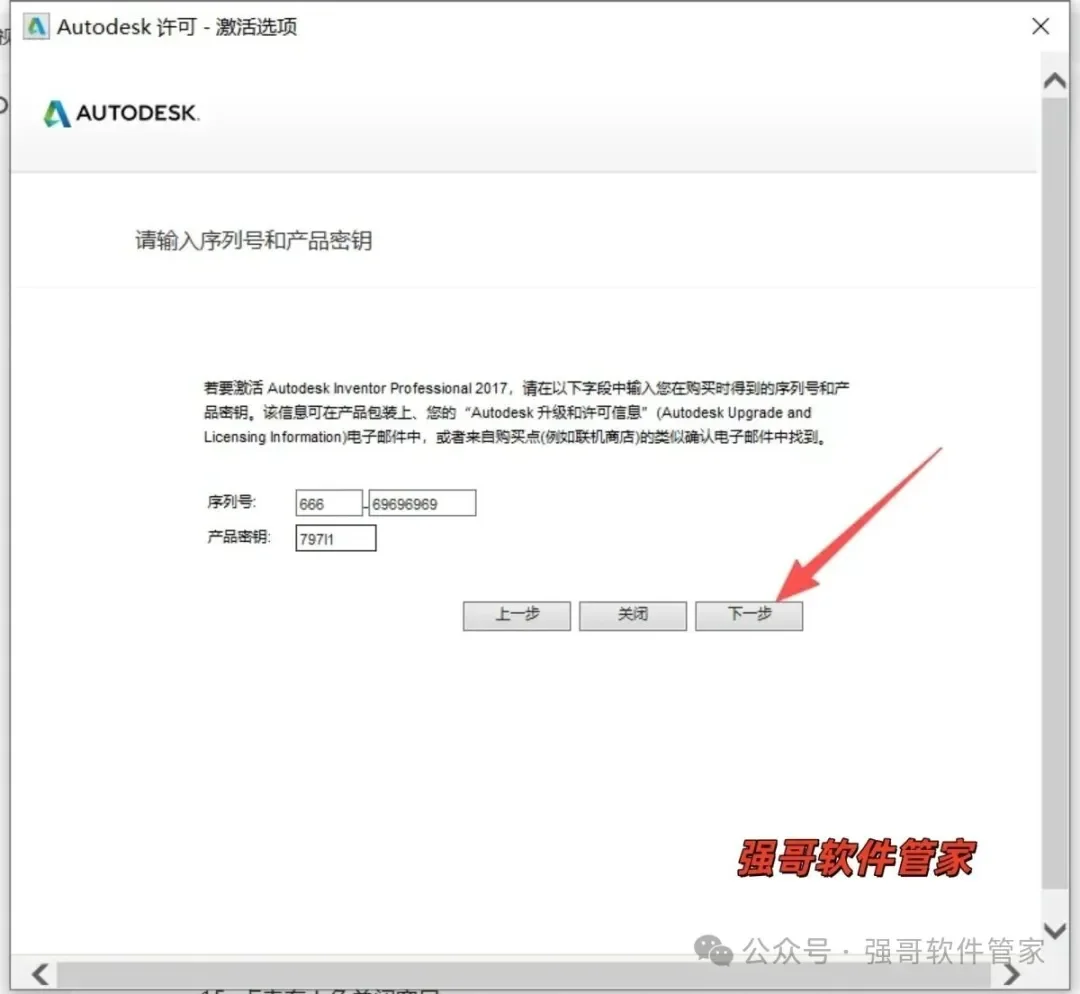This screenshot has height=994, width=1080.
Task: Click the 关闭 (Close) button
Action: 632,615
